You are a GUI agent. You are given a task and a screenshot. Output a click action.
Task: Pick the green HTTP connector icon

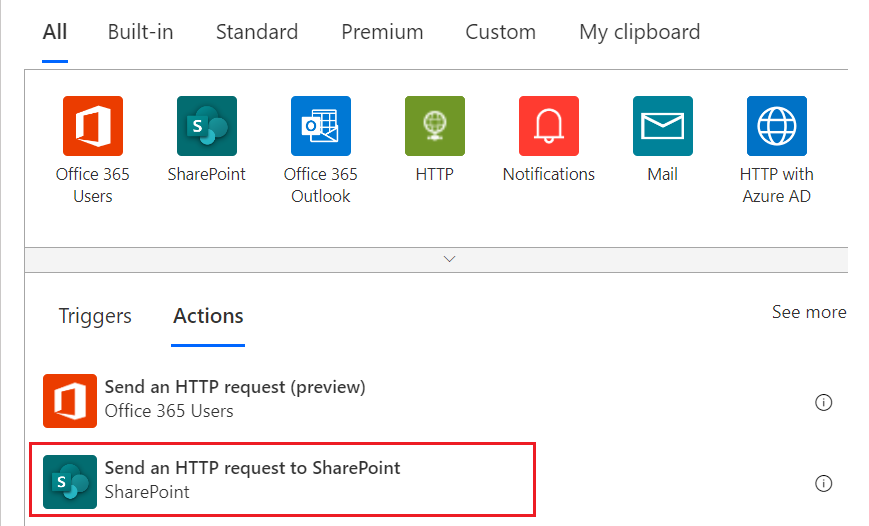pyautogui.click(x=435, y=126)
